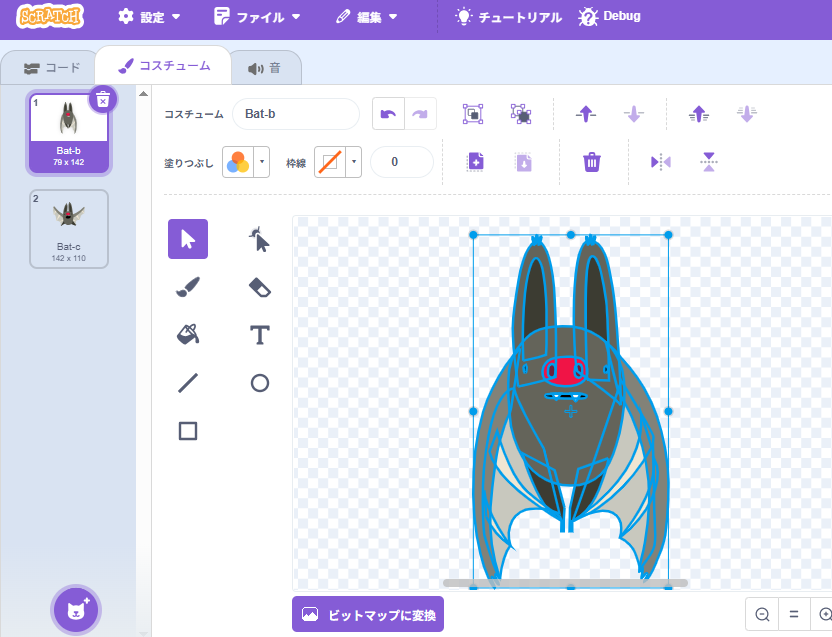Open the 設定 settings menu
This screenshot has width=832, height=637.
coord(149,17)
